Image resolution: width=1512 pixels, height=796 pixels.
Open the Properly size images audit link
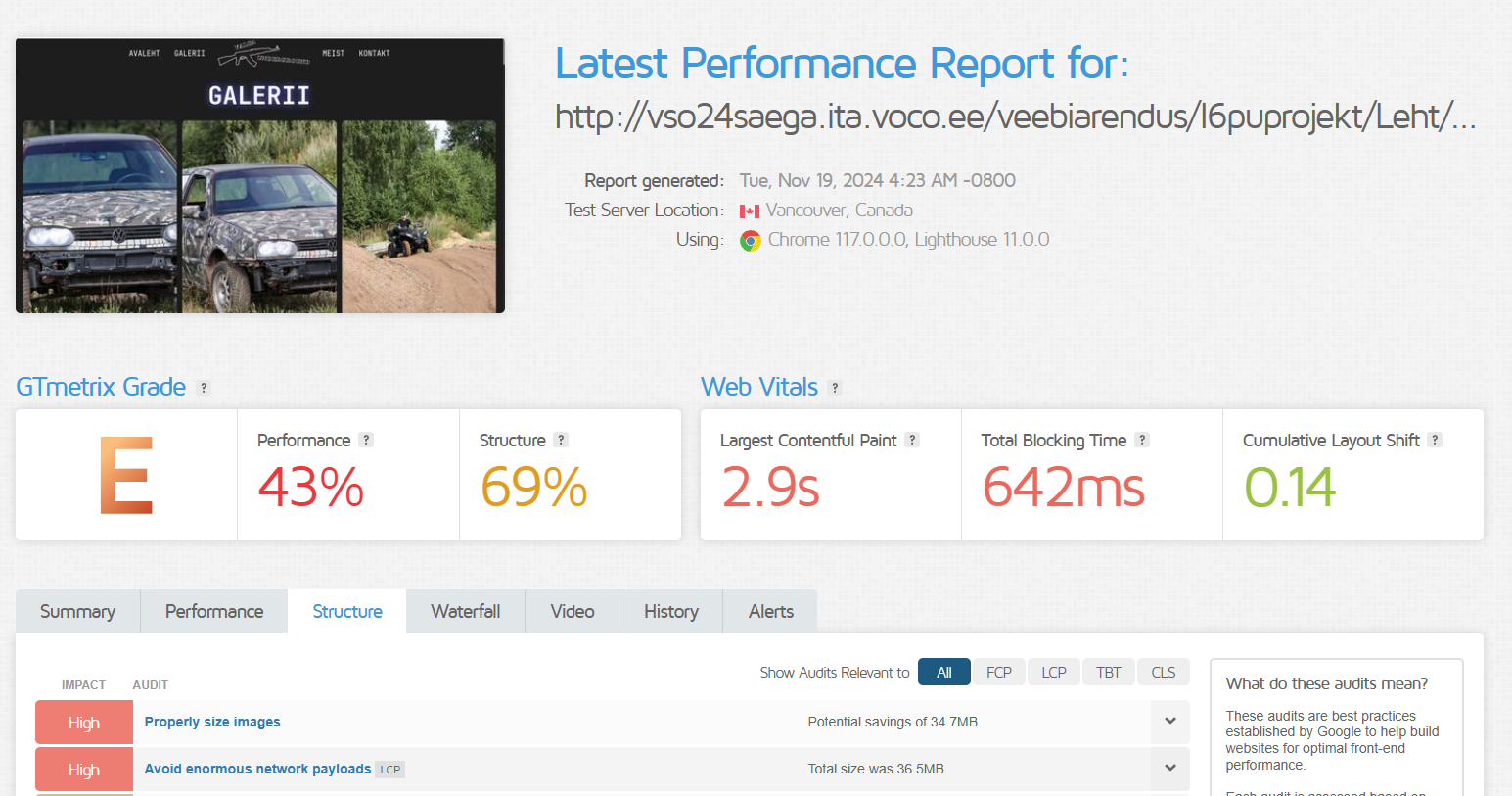click(x=212, y=723)
